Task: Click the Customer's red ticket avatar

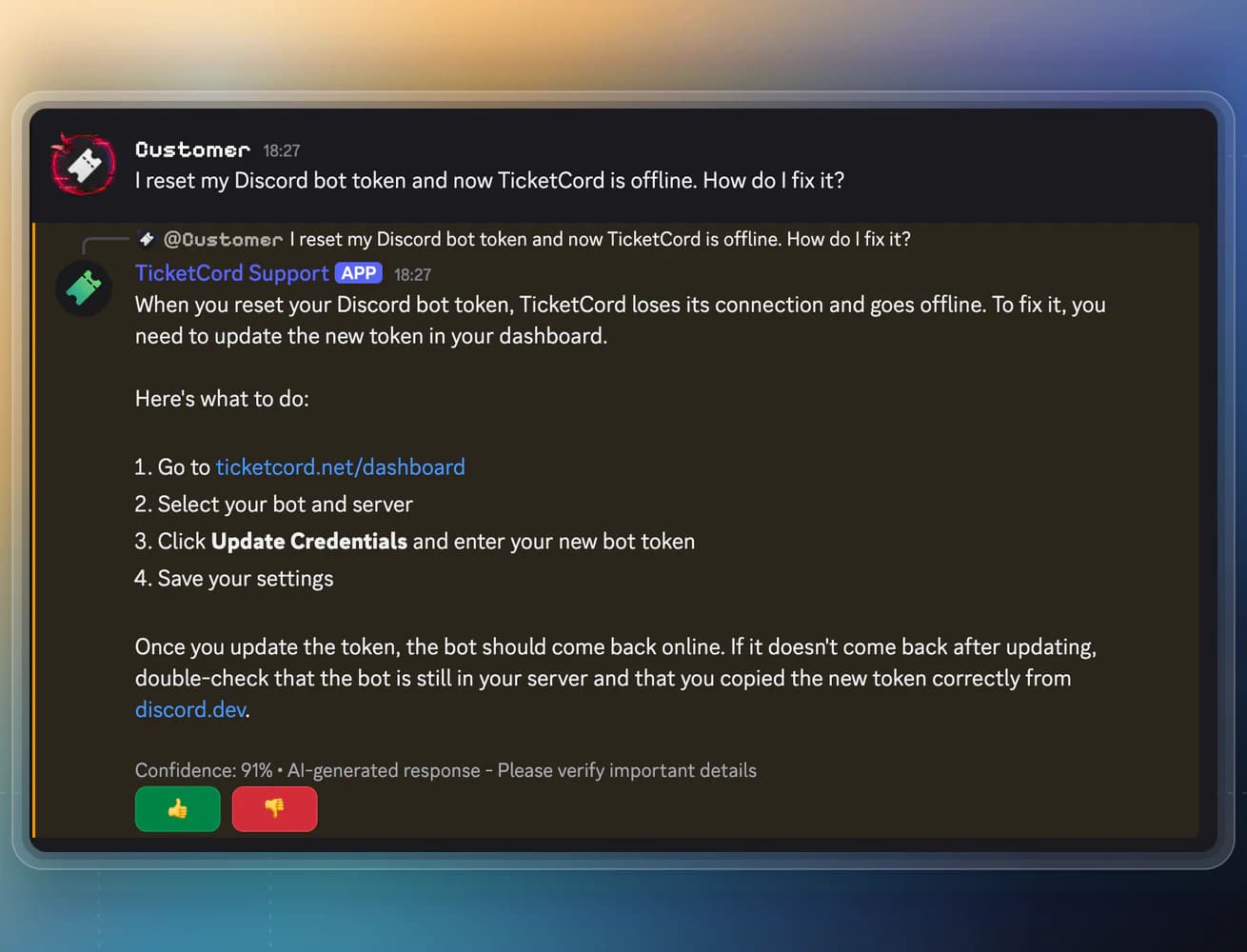Action: point(84,165)
